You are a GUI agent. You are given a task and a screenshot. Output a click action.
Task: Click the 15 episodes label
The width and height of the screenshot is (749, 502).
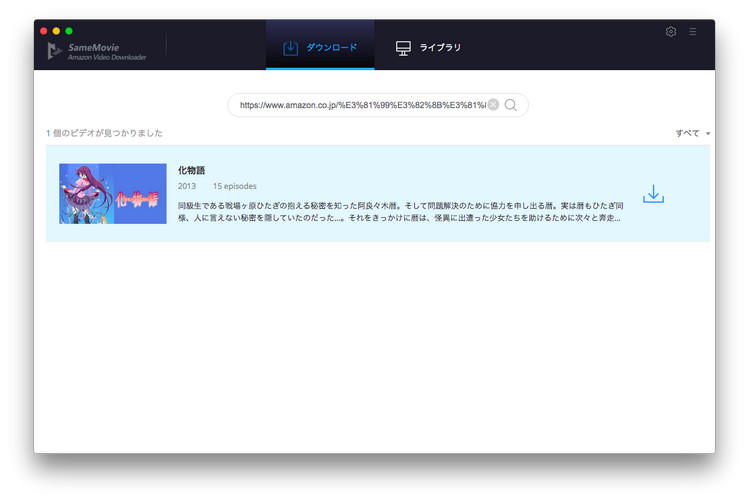[x=235, y=186]
